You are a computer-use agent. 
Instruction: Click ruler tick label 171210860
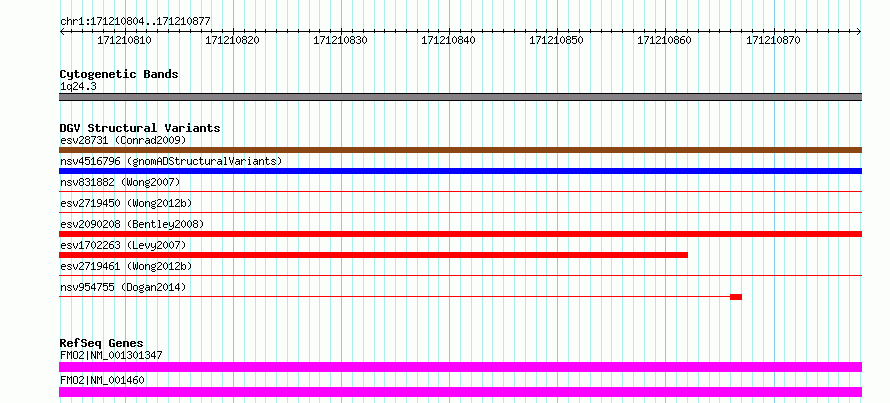tap(665, 40)
